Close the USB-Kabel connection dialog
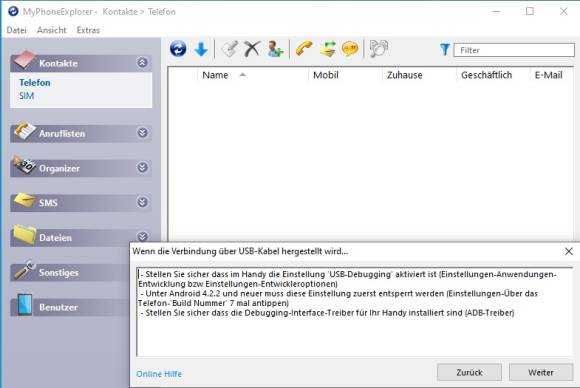580x388 pixels. [569, 252]
